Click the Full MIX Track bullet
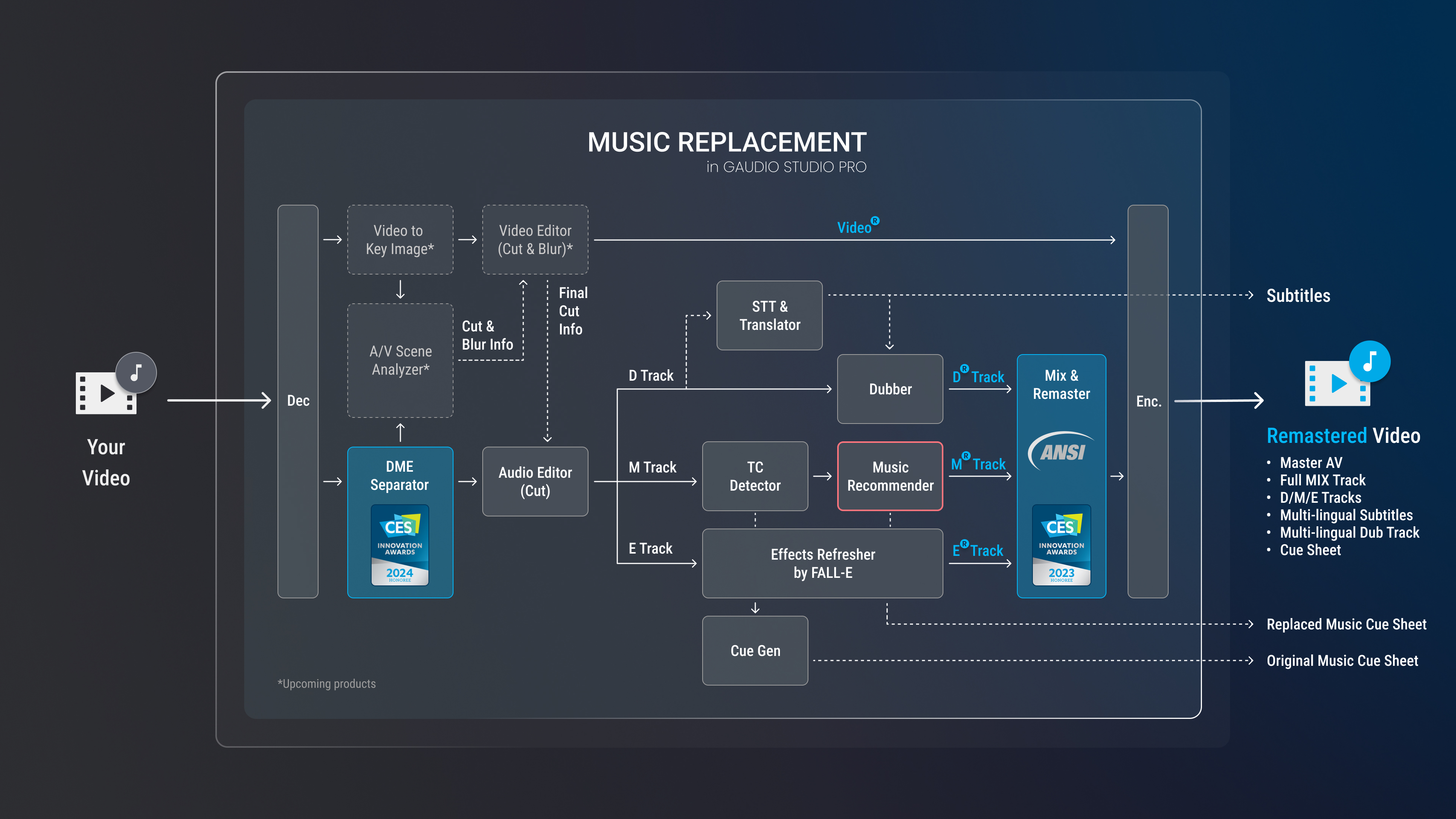This screenshot has height=819, width=1456. pyautogui.click(x=1323, y=480)
